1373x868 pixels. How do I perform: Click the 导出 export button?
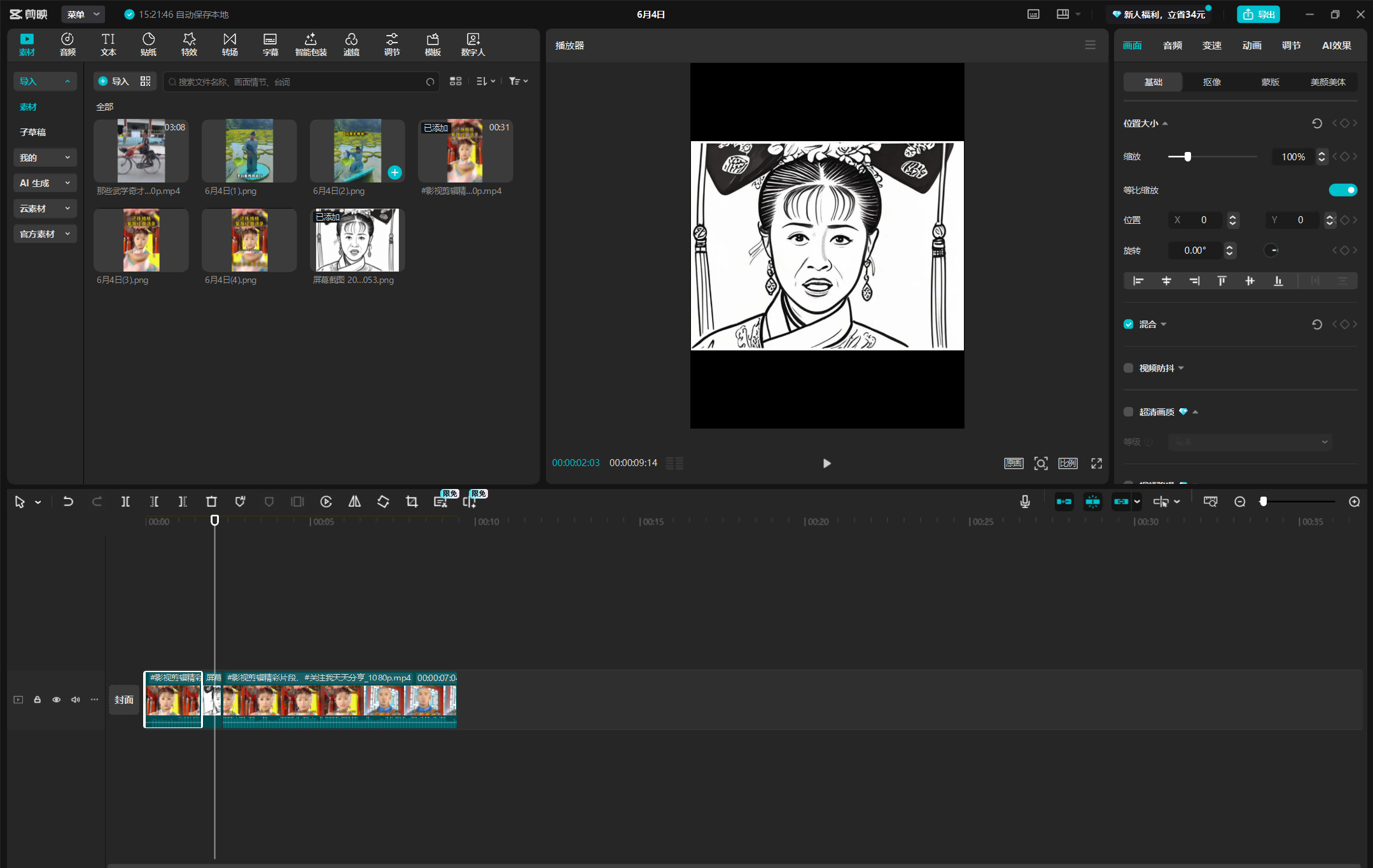coord(1258,14)
